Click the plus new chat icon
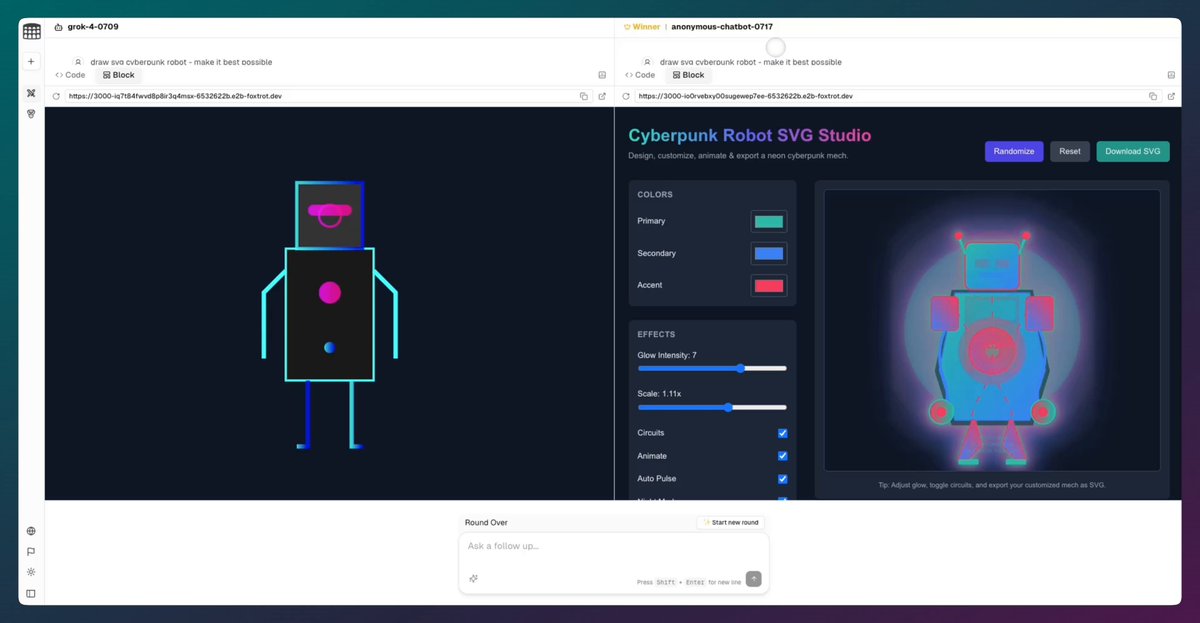Screen dimensions: 1200x623 [31, 61]
